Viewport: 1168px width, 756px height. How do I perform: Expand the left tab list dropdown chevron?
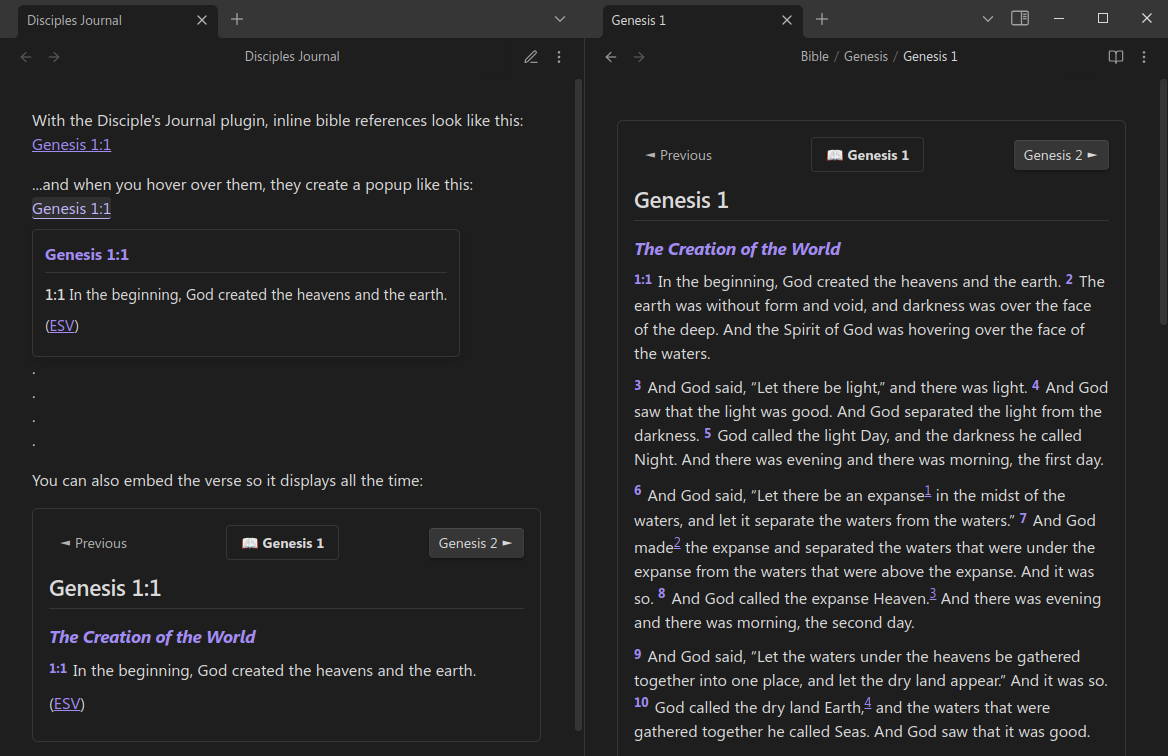point(560,19)
